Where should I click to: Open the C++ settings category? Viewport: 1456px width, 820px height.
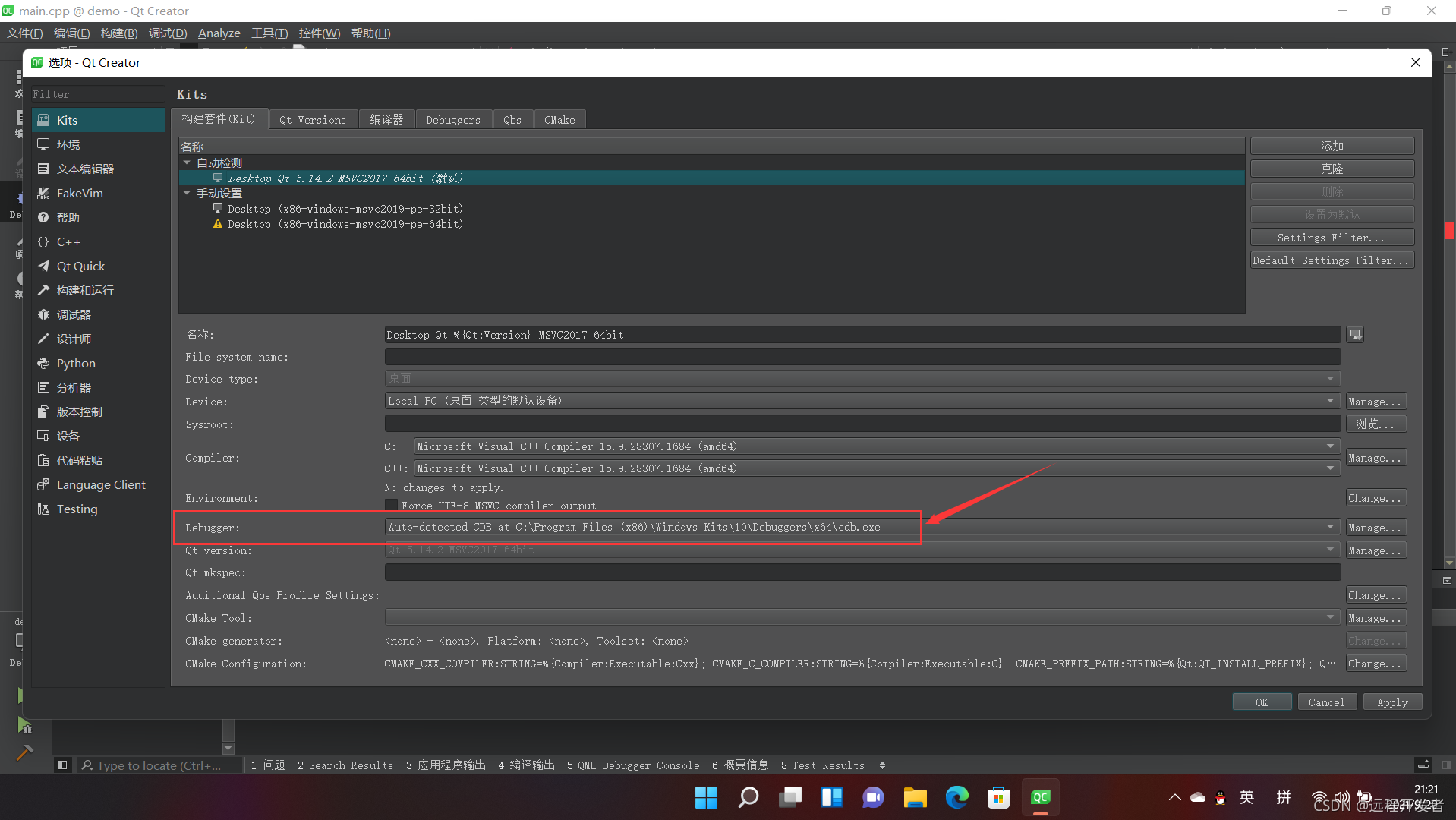coord(98,241)
